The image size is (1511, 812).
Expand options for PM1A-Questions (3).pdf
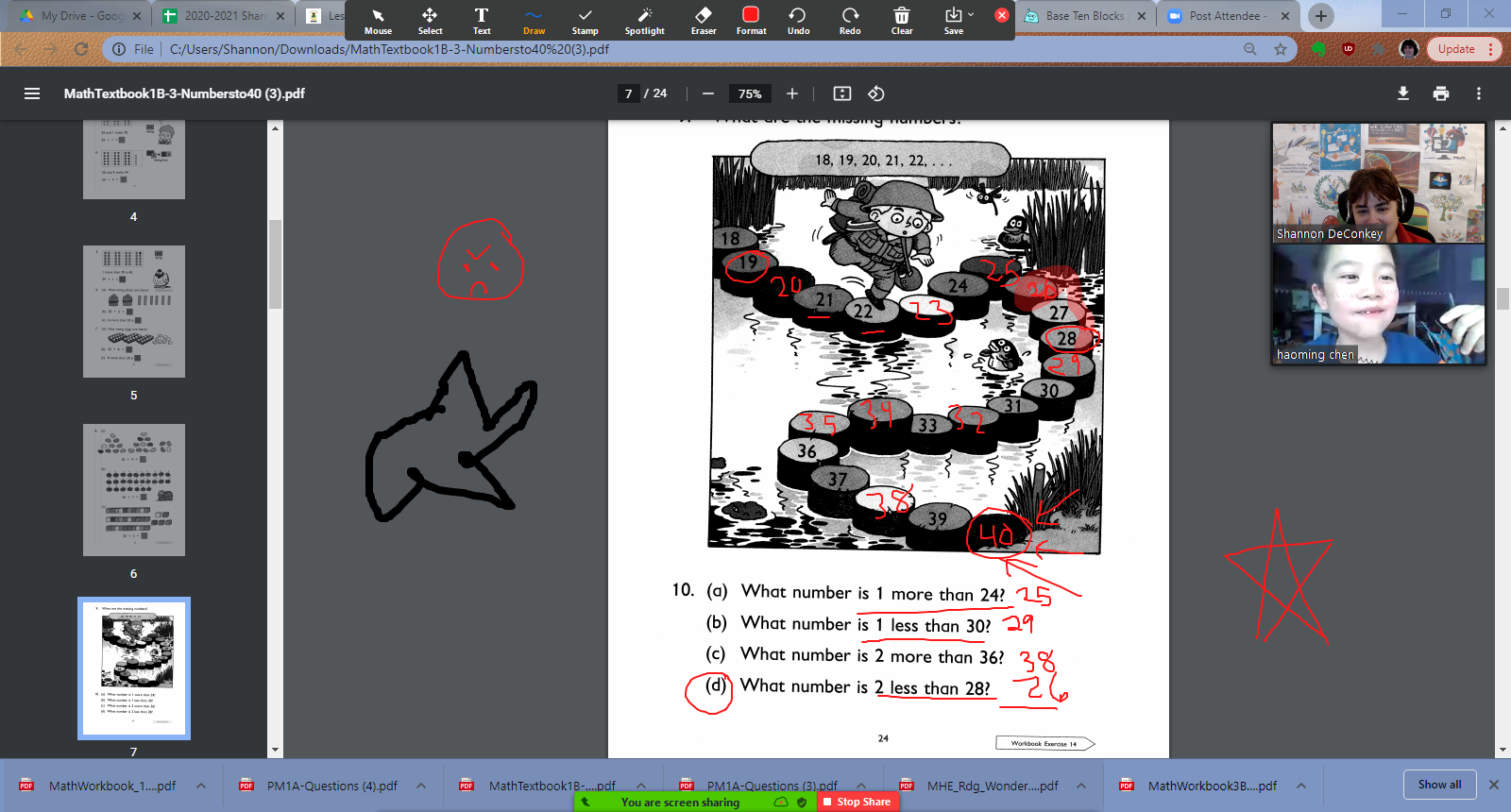tap(861, 786)
